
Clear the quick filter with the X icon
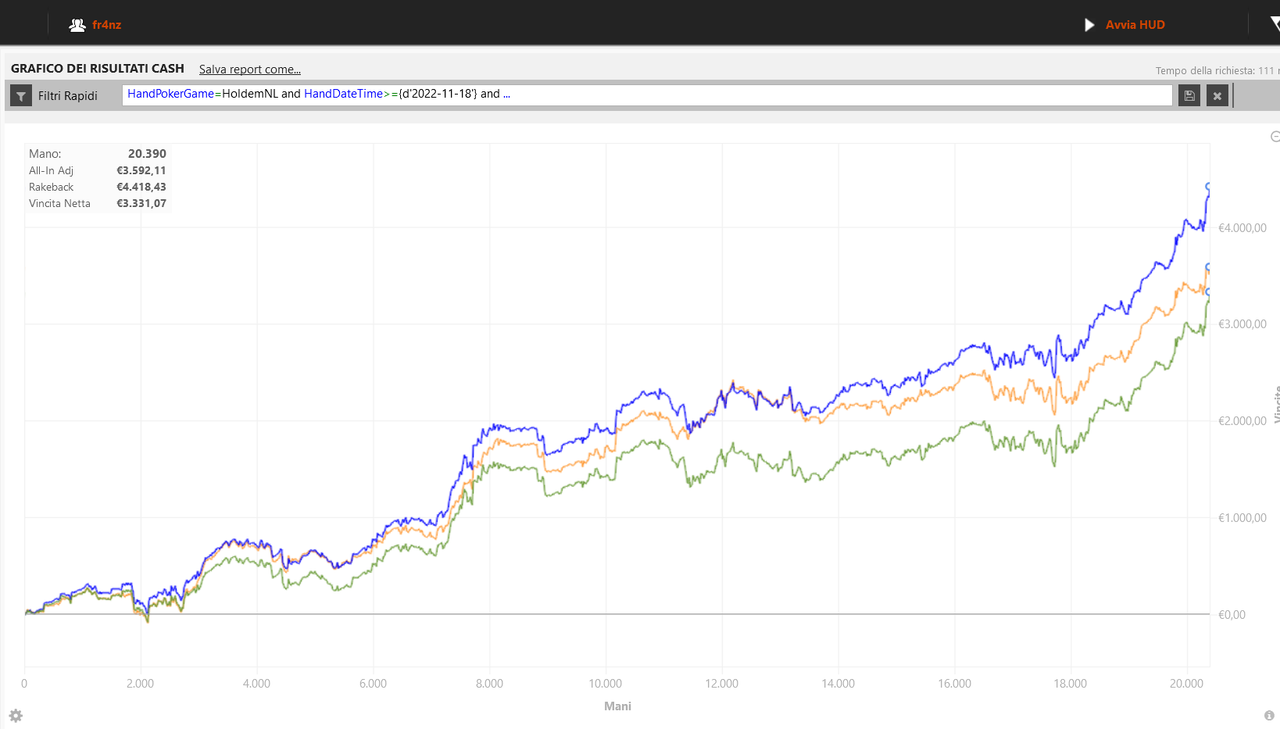tap(1217, 95)
